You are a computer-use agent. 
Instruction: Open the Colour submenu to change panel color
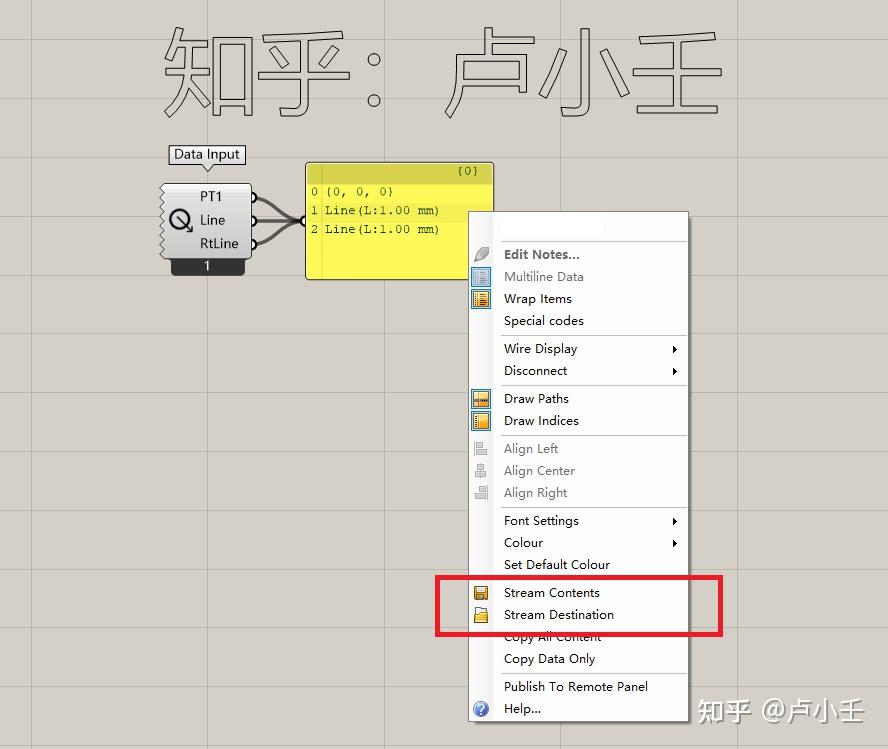pos(522,542)
